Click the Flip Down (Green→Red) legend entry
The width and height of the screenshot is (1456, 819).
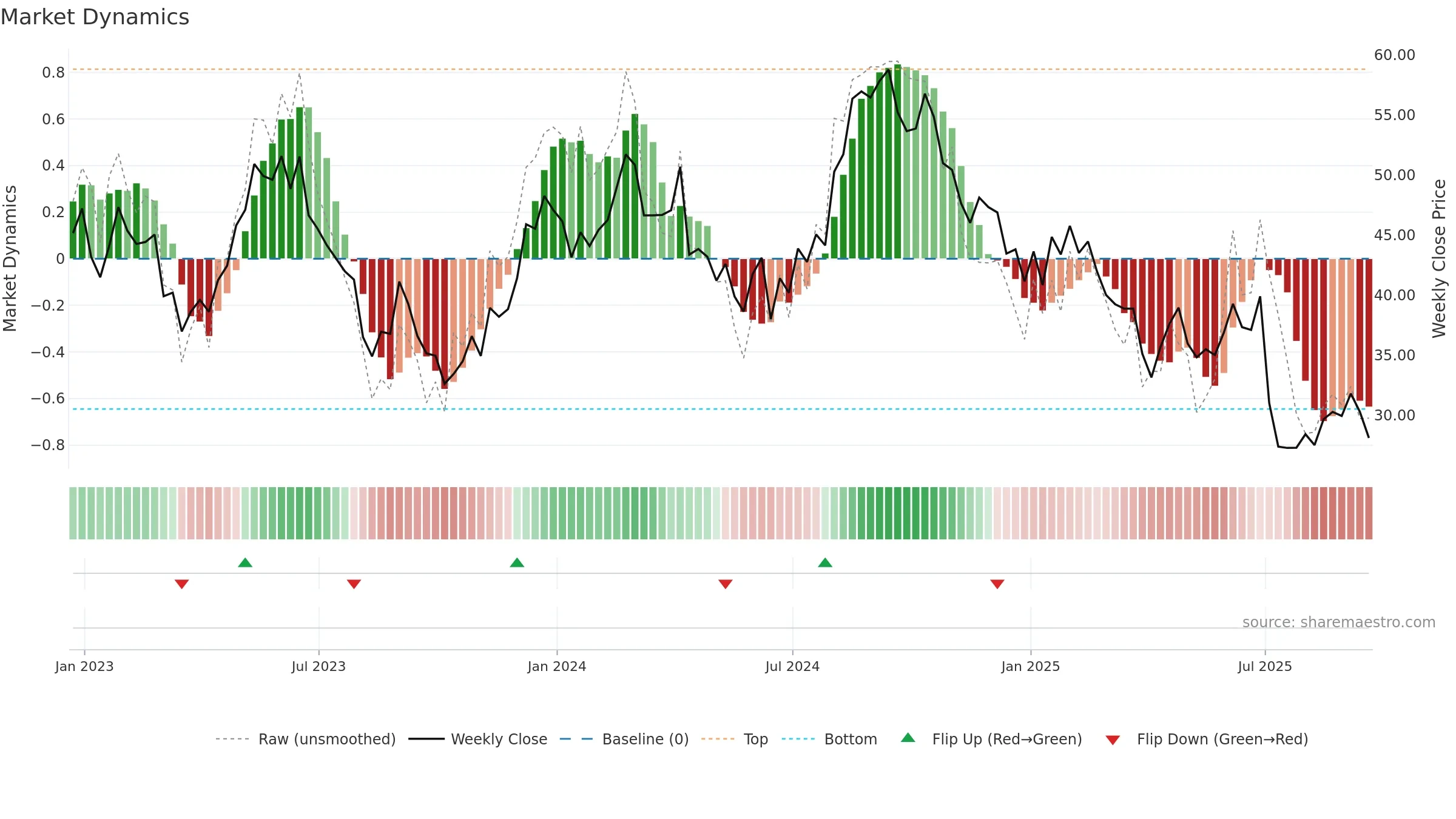point(1207,739)
